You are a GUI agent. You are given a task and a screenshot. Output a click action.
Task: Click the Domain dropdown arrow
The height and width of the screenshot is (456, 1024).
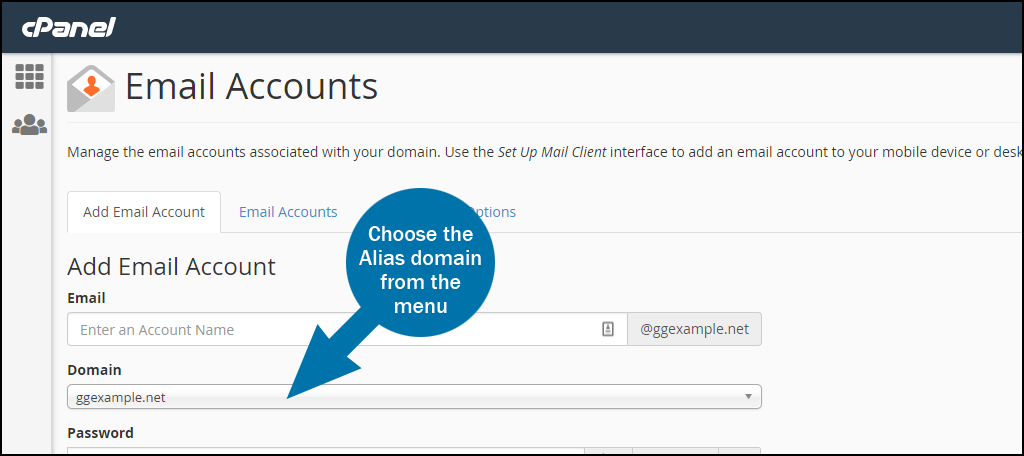coord(748,397)
